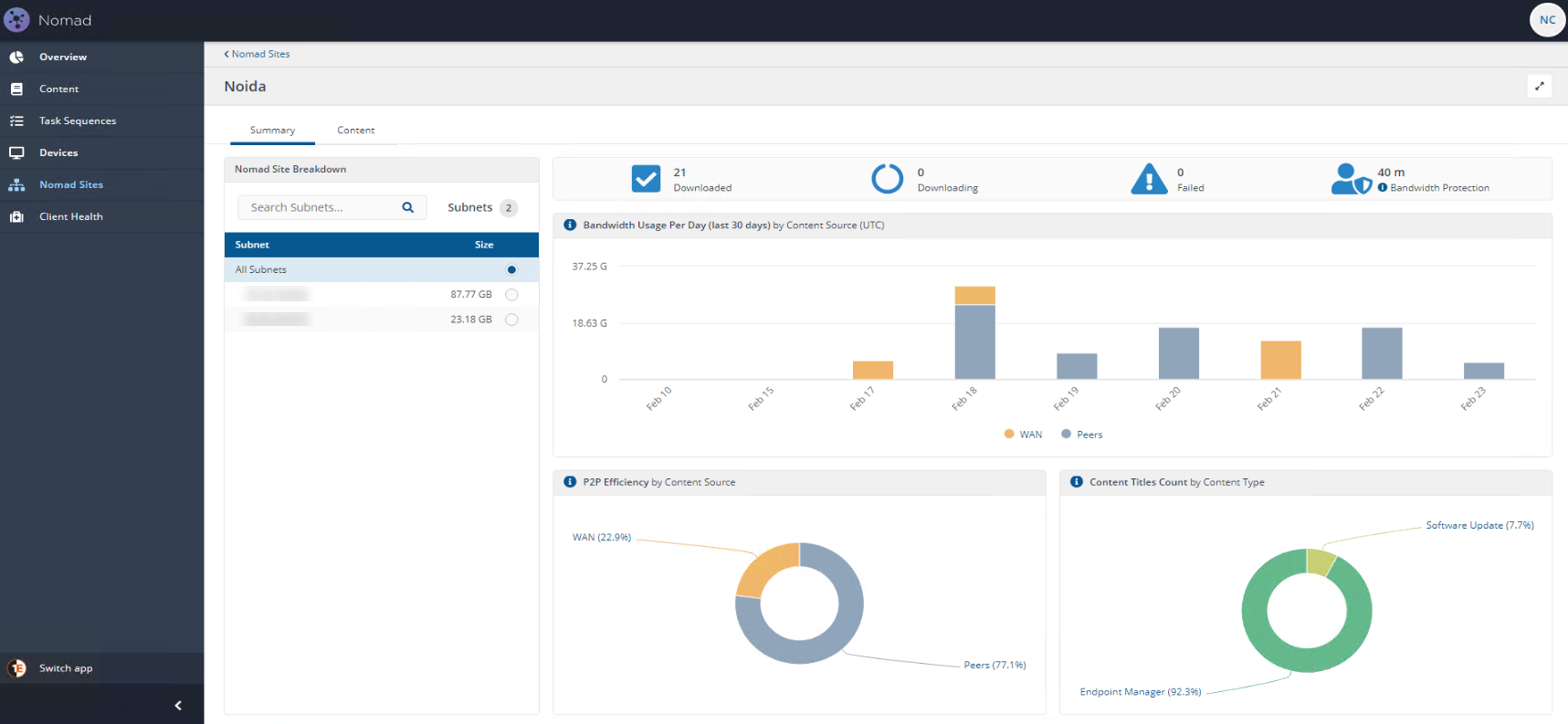
Task: Click the Endpoint Manager (92.3%) label
Action: [1141, 692]
